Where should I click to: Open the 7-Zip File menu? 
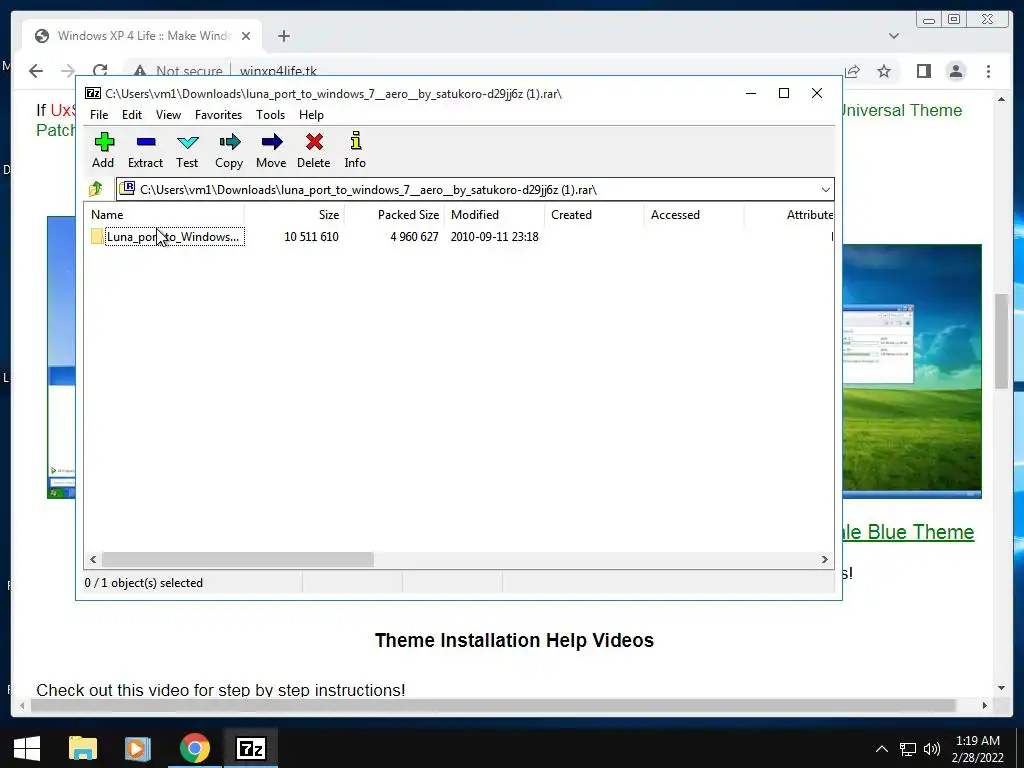click(99, 115)
